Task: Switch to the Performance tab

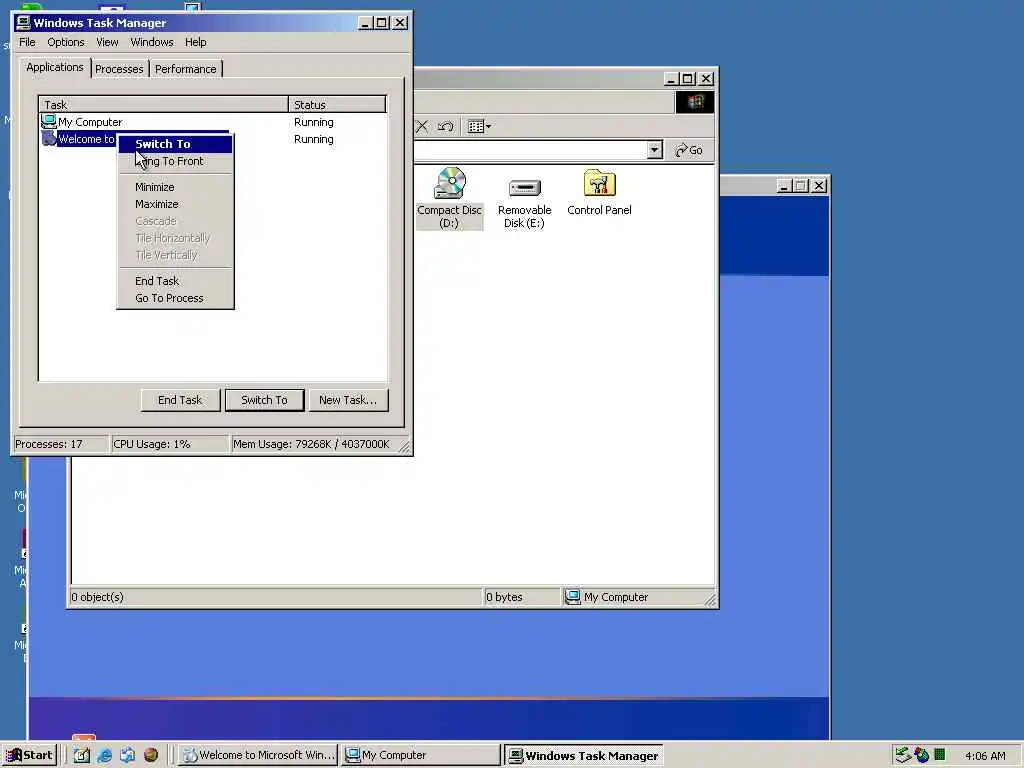Action: [x=185, y=69]
